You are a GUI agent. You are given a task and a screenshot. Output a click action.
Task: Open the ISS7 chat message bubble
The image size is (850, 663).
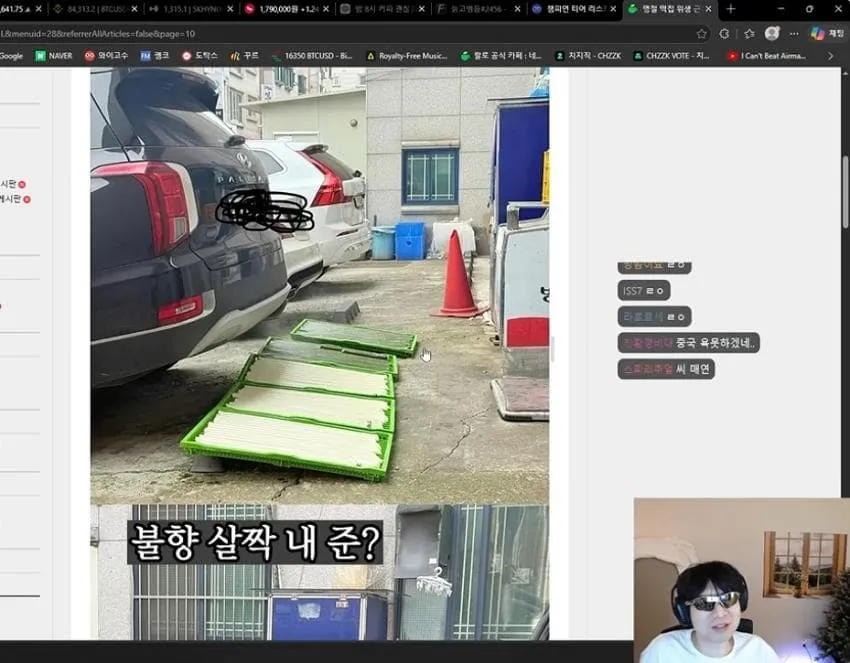[x=643, y=291]
